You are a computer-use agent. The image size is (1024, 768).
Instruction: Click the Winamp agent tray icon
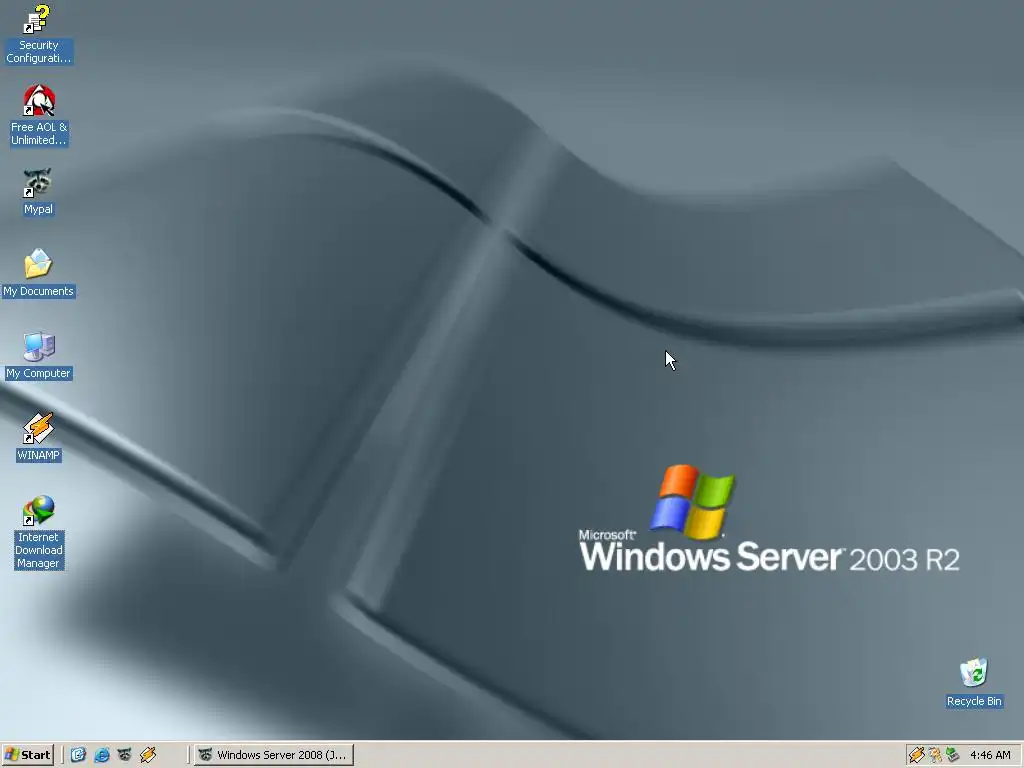[x=917, y=755]
